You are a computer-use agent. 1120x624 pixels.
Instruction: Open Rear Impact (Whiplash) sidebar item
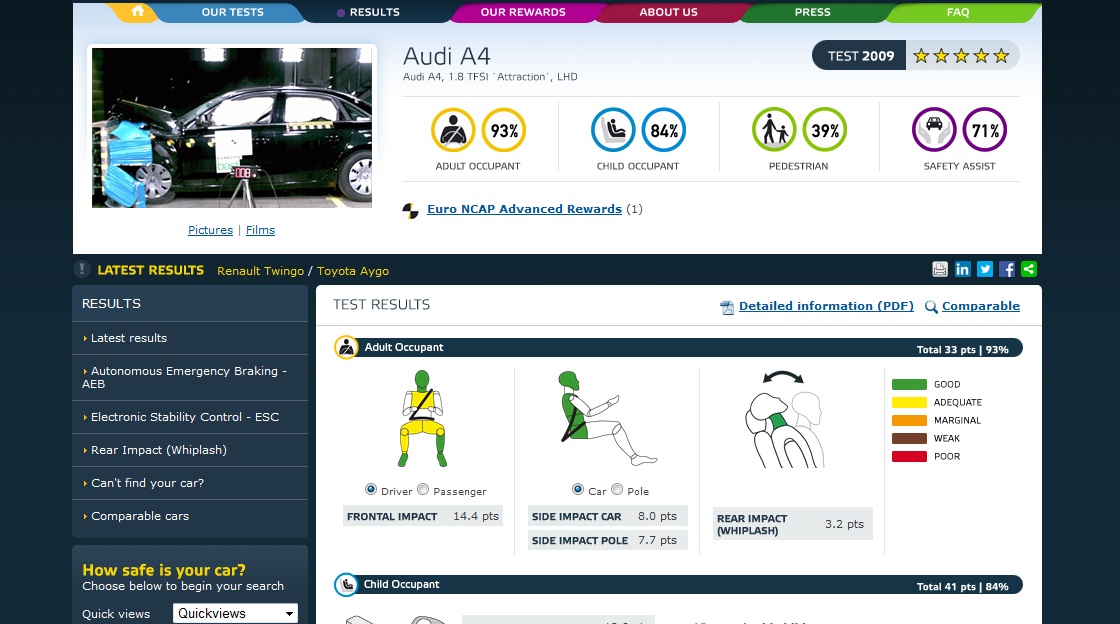[190, 451]
